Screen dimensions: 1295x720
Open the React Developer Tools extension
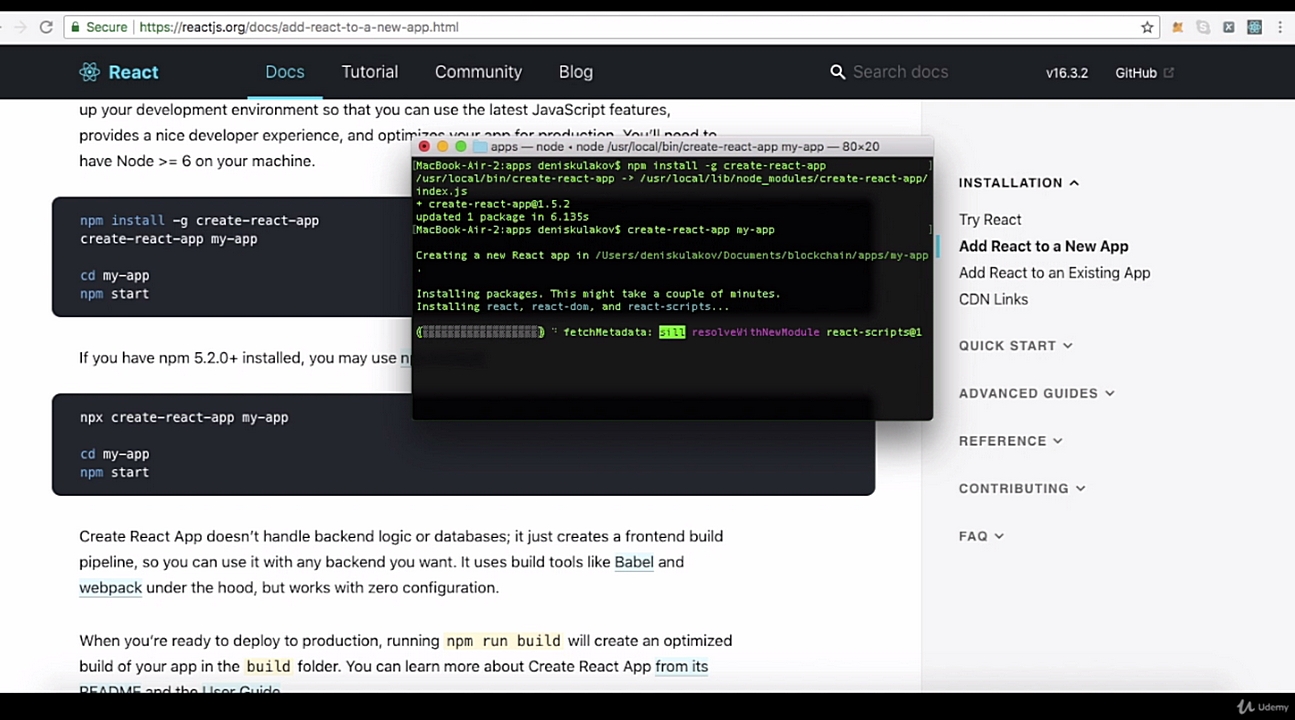1254,27
